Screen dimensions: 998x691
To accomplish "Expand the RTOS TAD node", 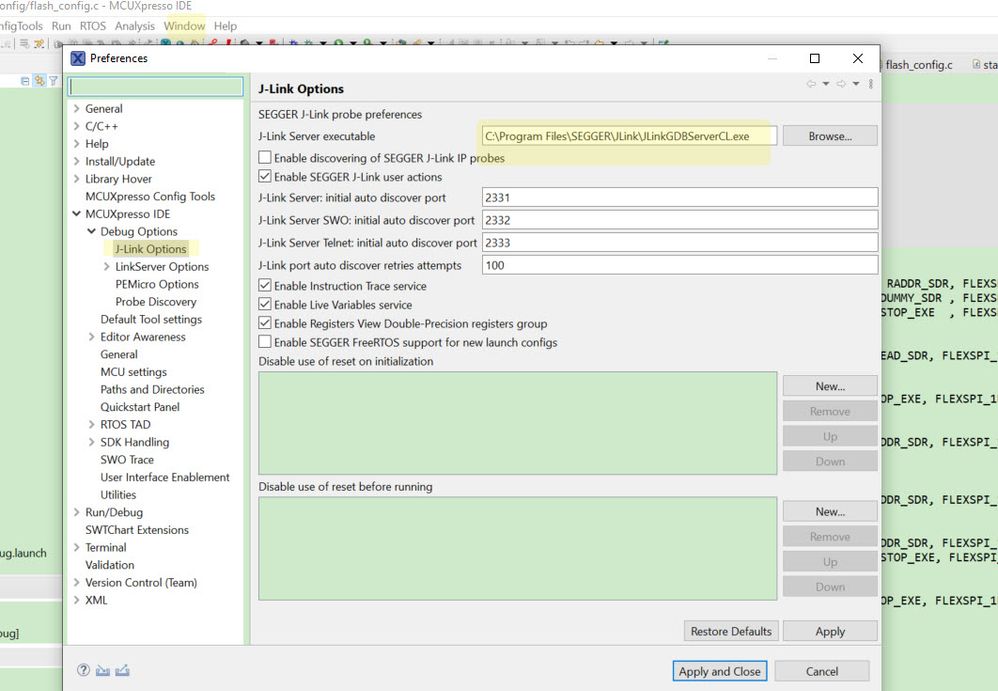I will coord(92,424).
